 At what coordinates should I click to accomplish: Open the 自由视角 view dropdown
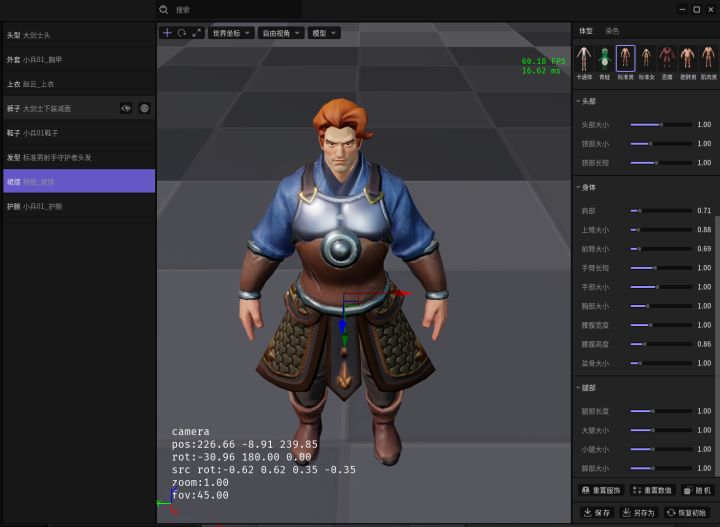click(x=281, y=33)
